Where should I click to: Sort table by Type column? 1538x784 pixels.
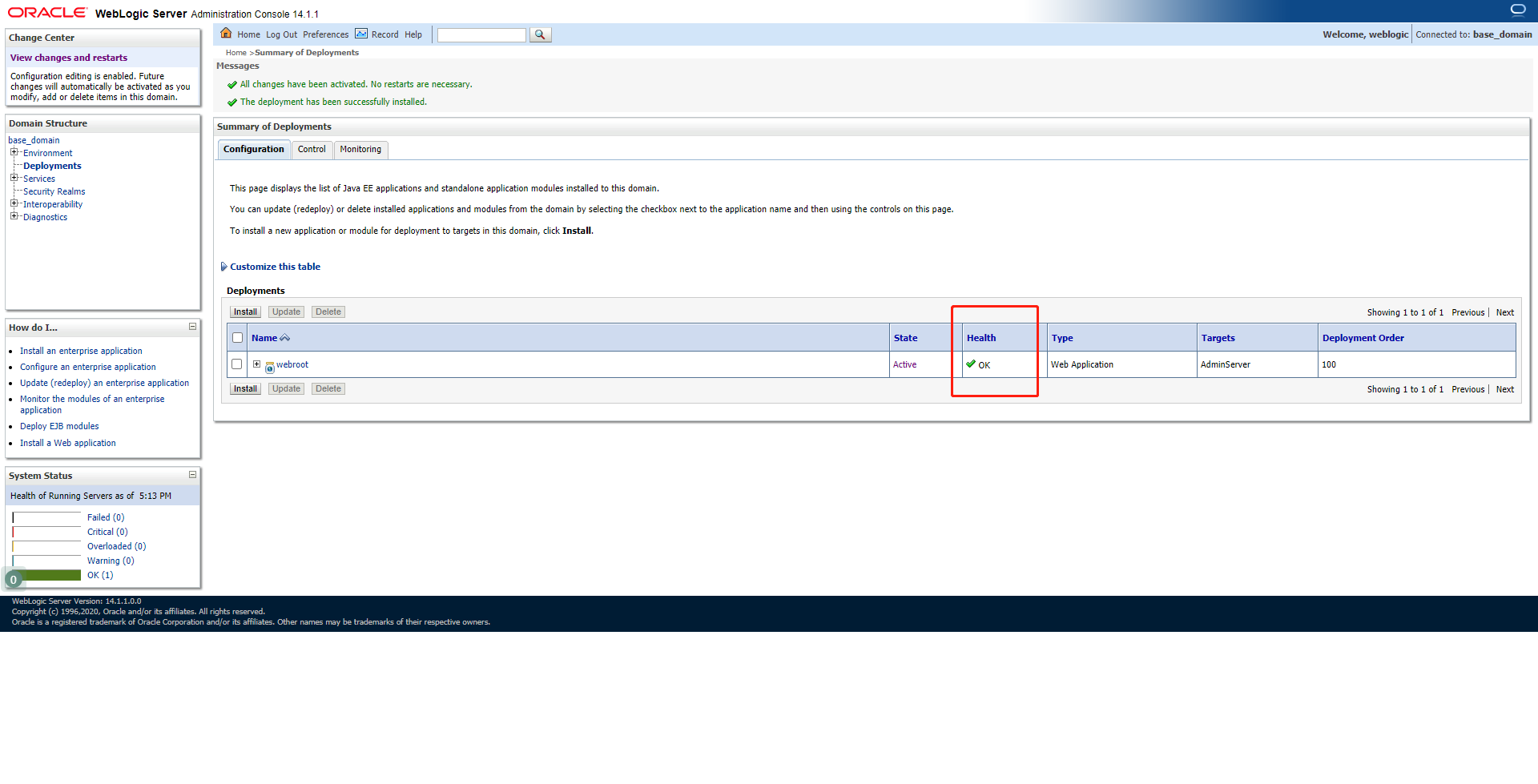[x=1062, y=338]
